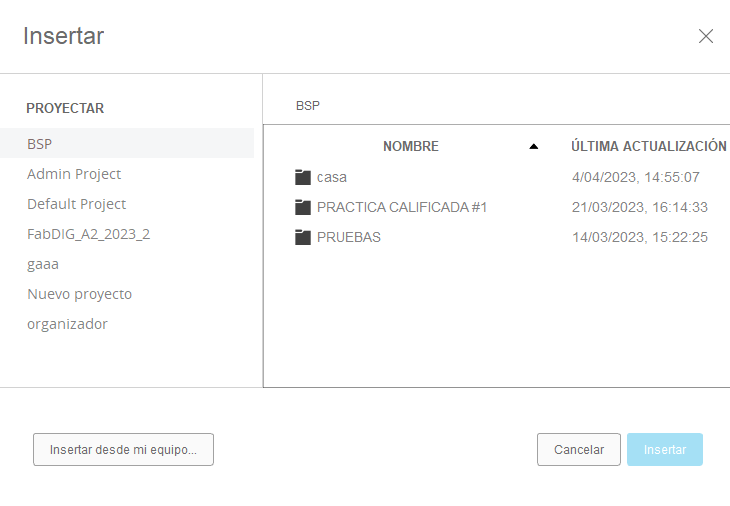Select the PRUEBAS row date 14/03/2023
The height and width of the screenshot is (506, 730).
(x=640, y=237)
